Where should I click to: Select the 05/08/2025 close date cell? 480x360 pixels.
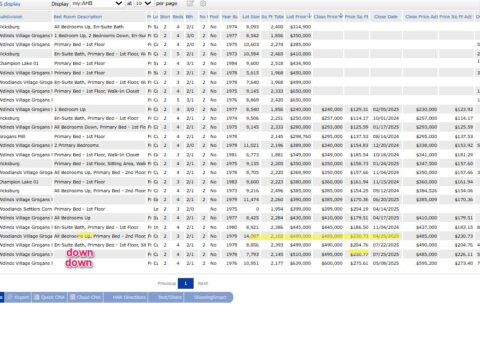click(x=386, y=263)
